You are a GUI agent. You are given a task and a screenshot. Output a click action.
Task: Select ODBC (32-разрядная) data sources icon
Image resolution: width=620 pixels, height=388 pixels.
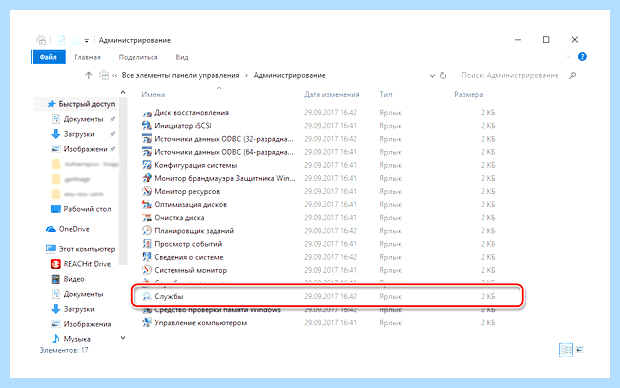click(x=147, y=139)
